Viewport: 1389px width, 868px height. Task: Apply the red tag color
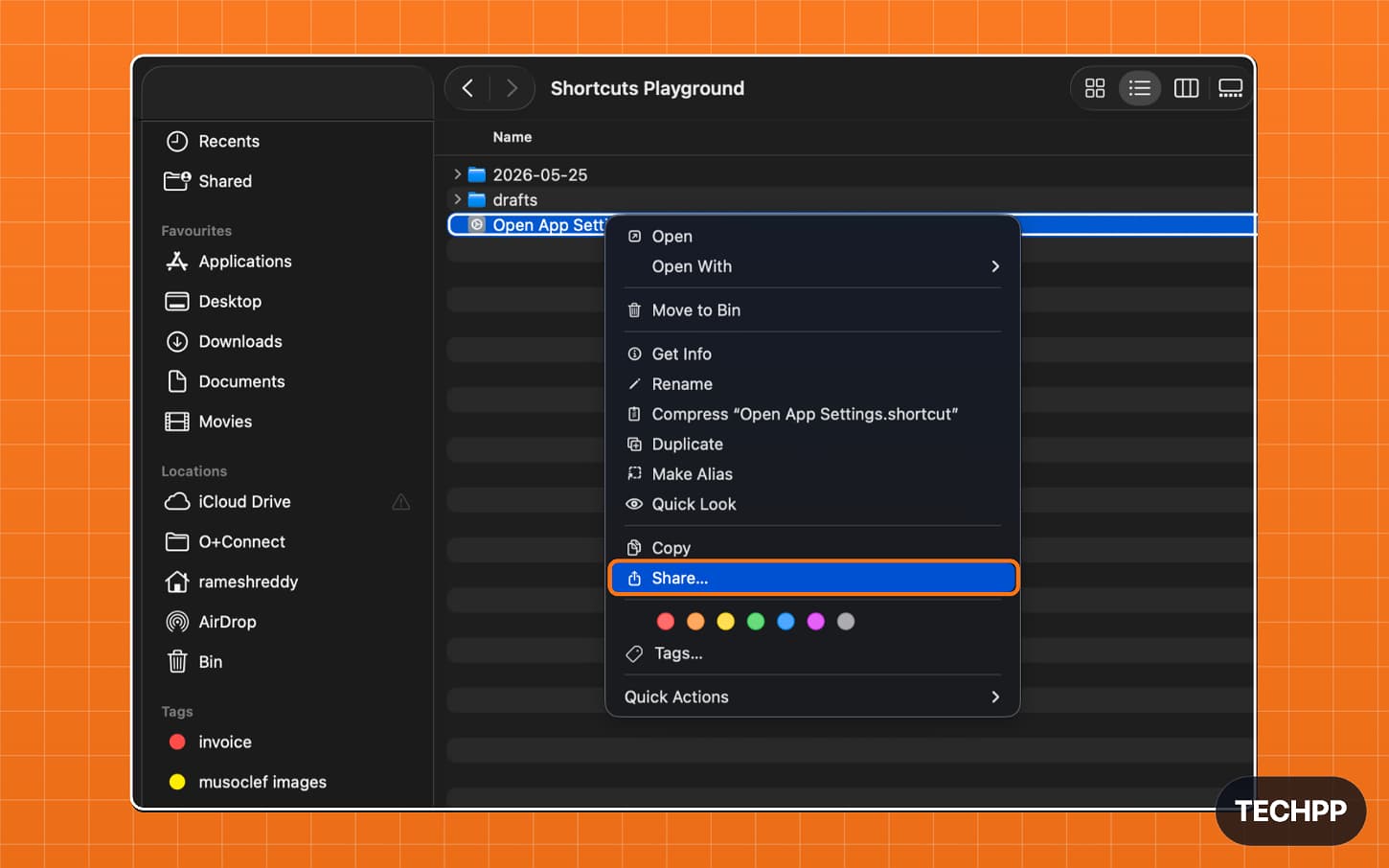666,622
